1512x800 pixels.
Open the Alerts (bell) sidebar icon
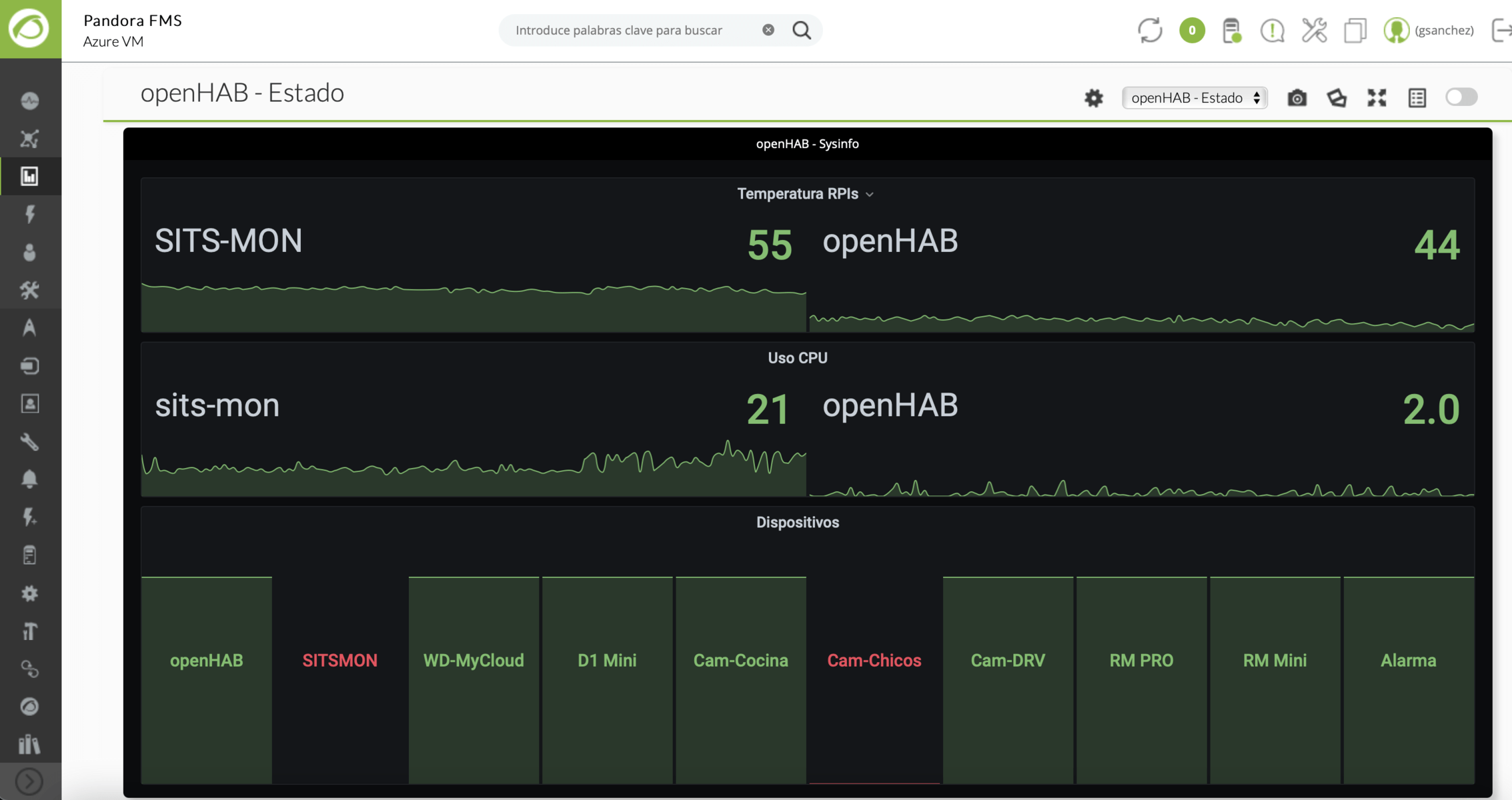point(29,479)
